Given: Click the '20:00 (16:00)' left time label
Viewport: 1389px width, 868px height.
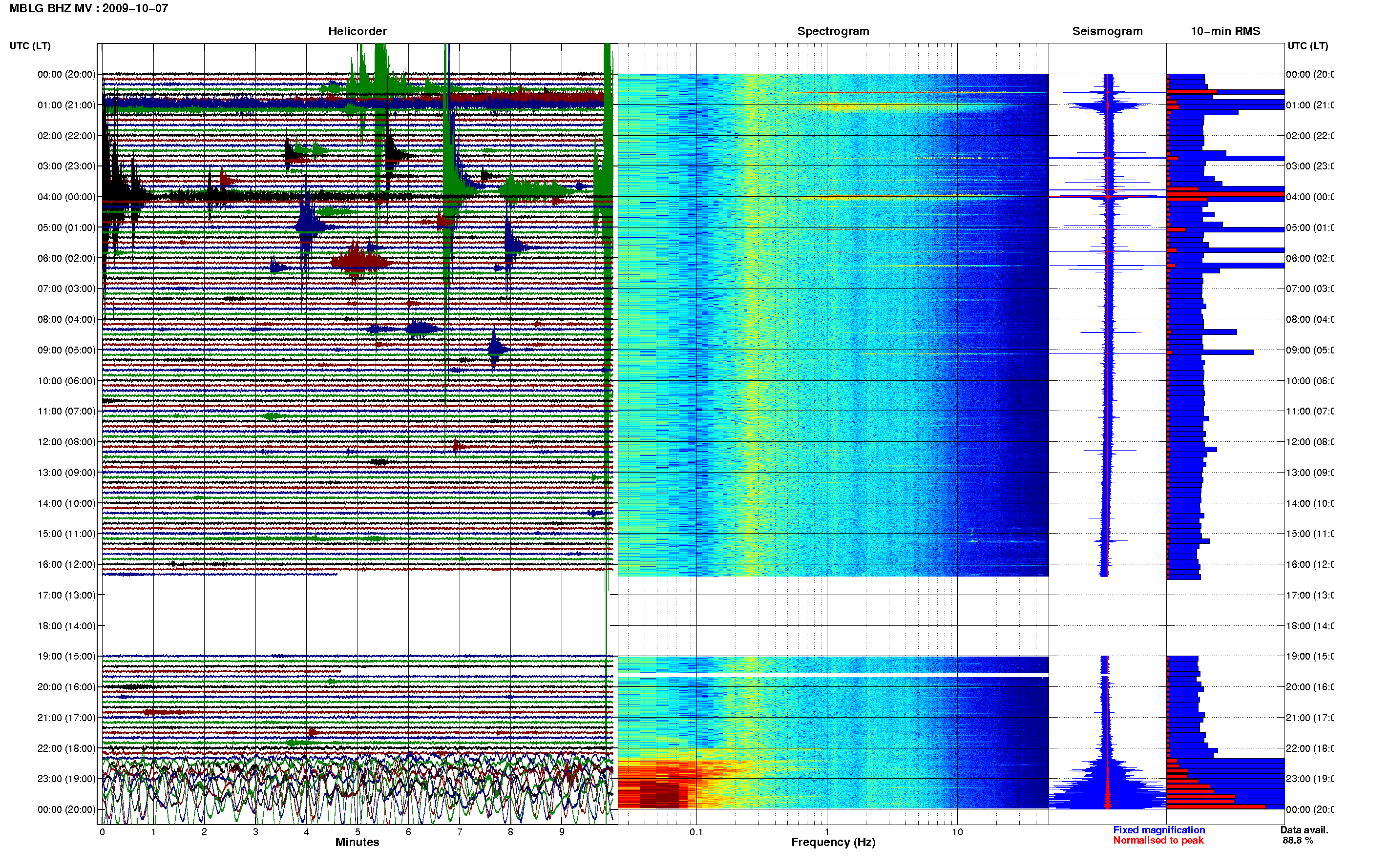Looking at the screenshot, I should [x=66, y=687].
